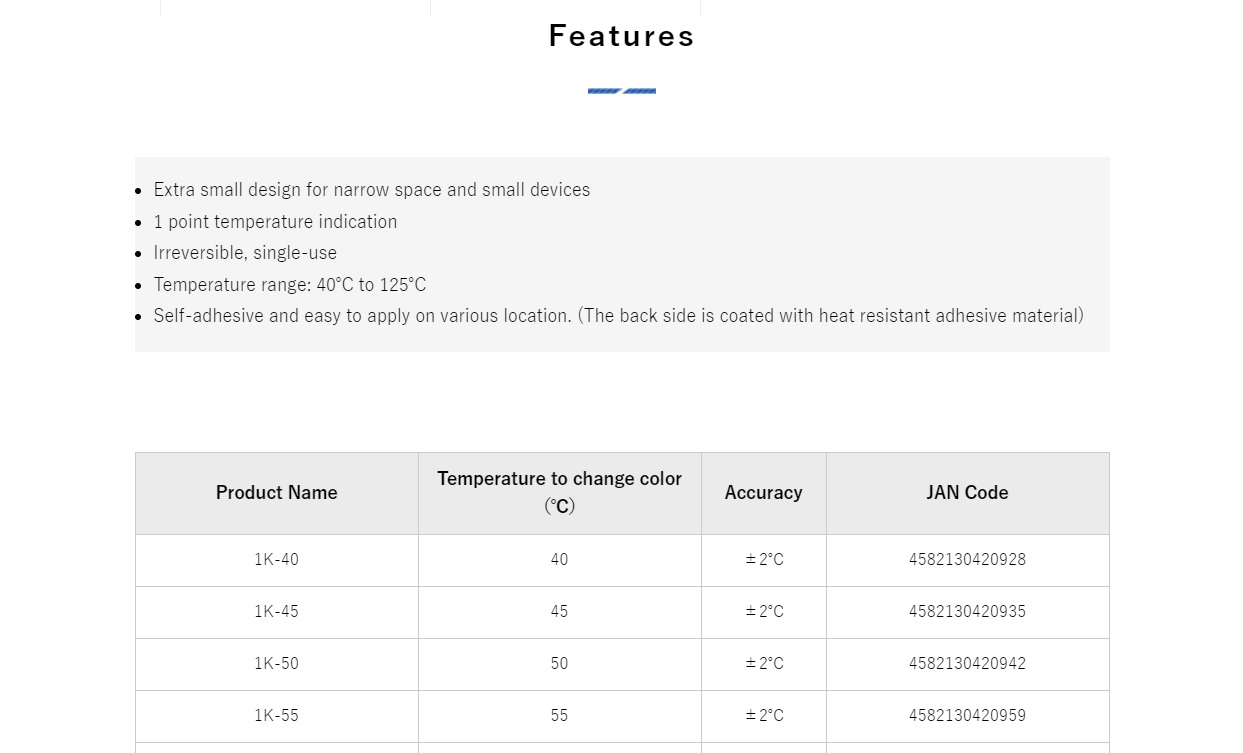Click the "Extra small design" bullet text
Screen dimensions: 1243x753
tap(371, 190)
